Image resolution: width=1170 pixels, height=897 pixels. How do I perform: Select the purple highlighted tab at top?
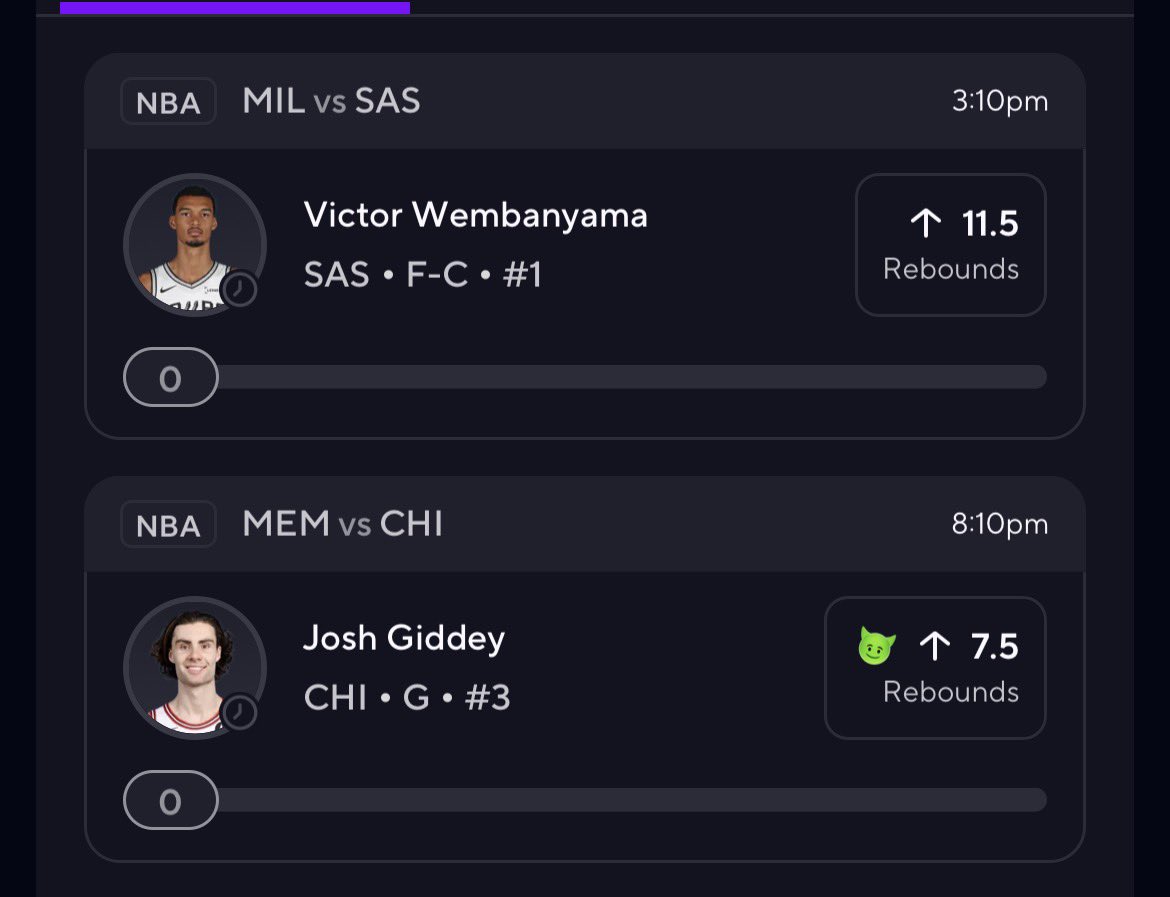pyautogui.click(x=235, y=8)
